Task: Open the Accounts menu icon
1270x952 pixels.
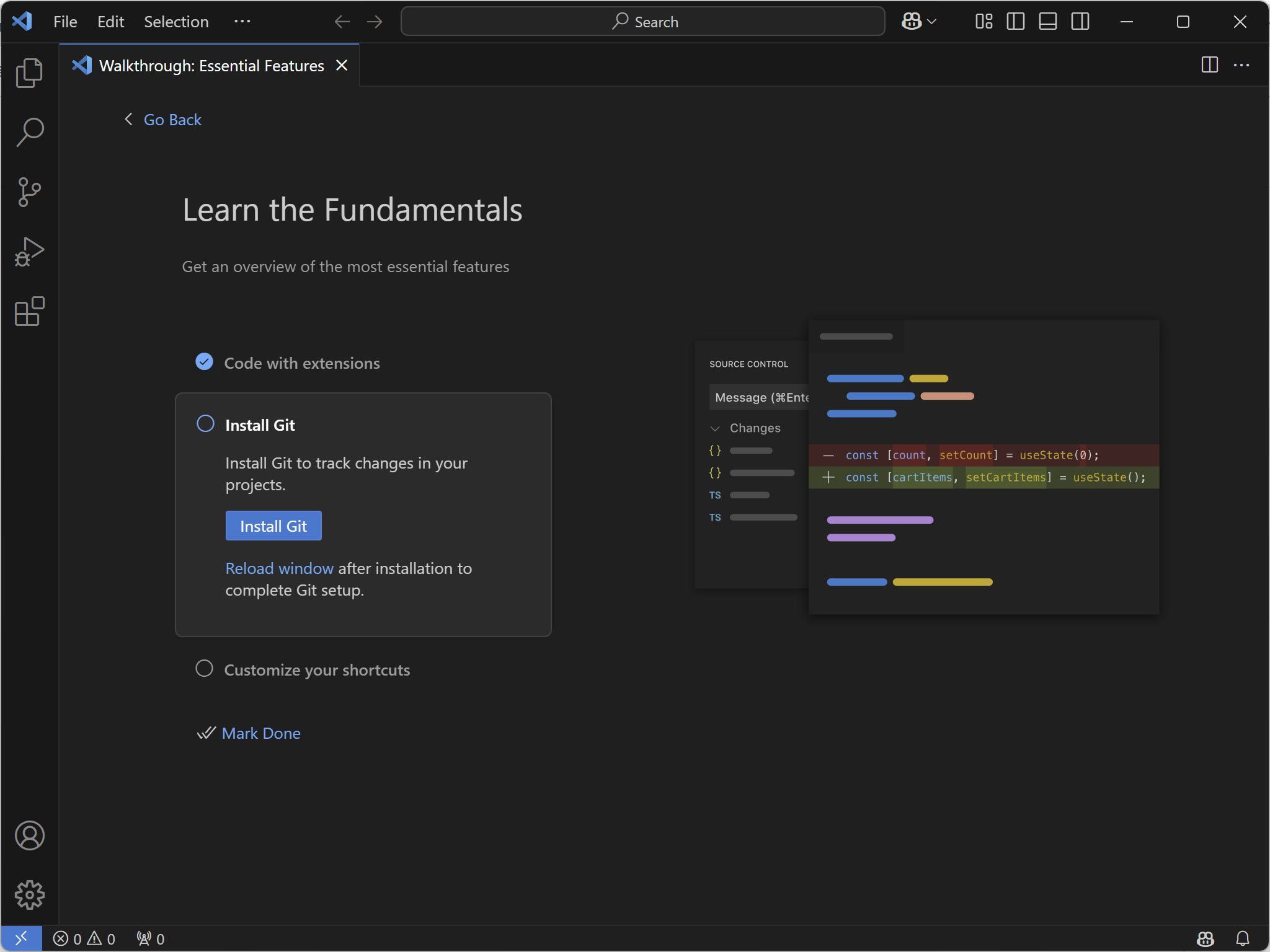Action: [x=29, y=835]
